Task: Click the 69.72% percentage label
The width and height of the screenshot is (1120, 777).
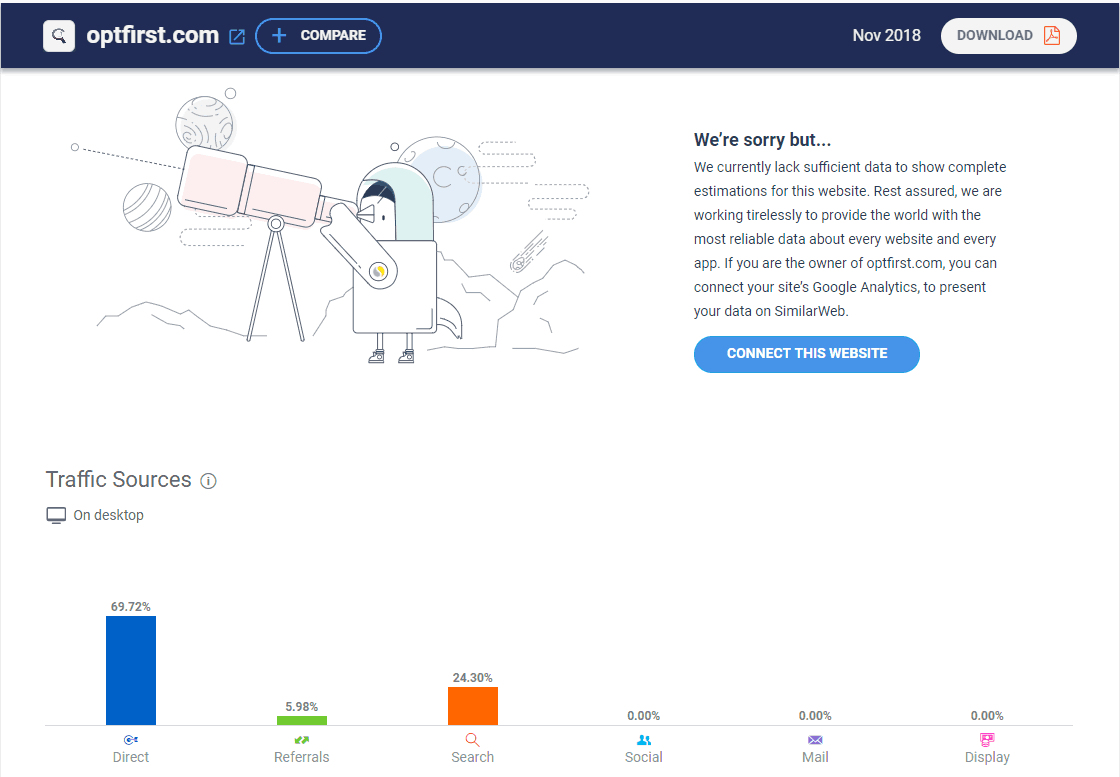Action: (x=130, y=605)
